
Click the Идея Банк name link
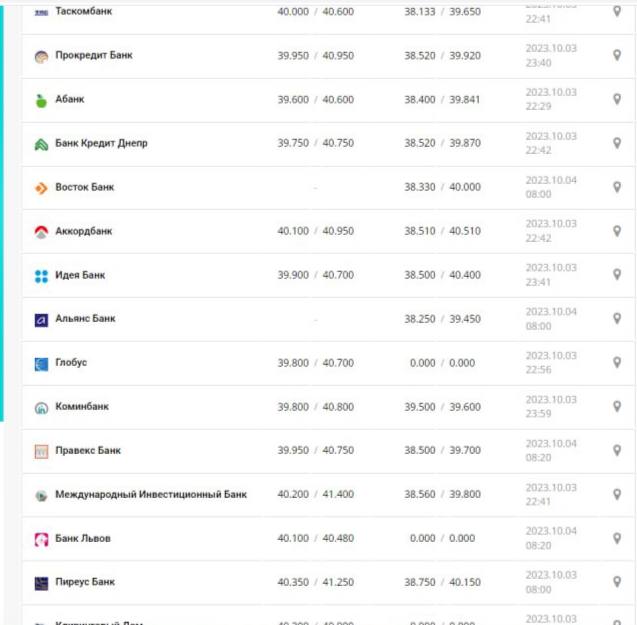(80, 275)
